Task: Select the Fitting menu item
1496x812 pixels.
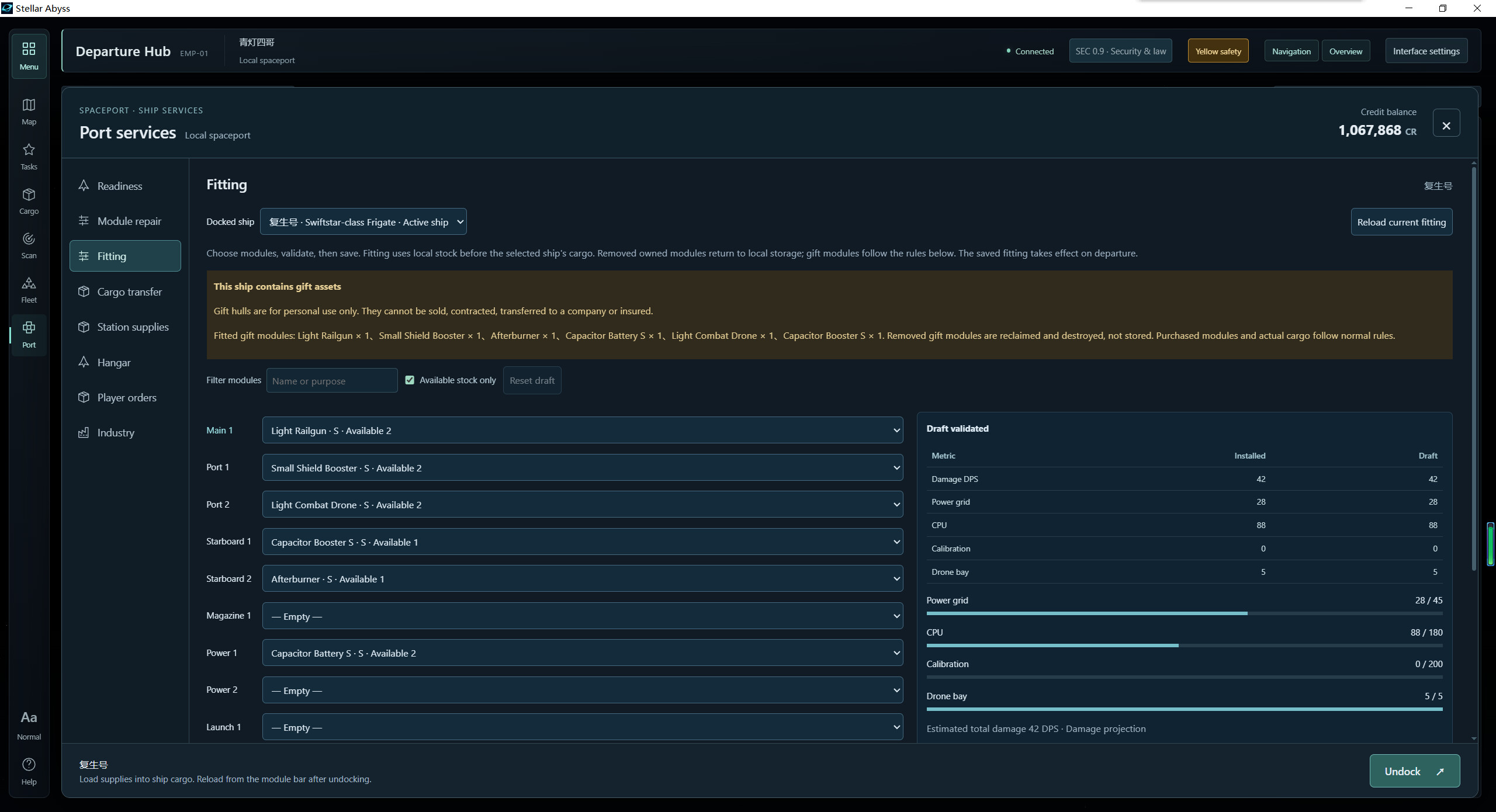Action: (125, 256)
